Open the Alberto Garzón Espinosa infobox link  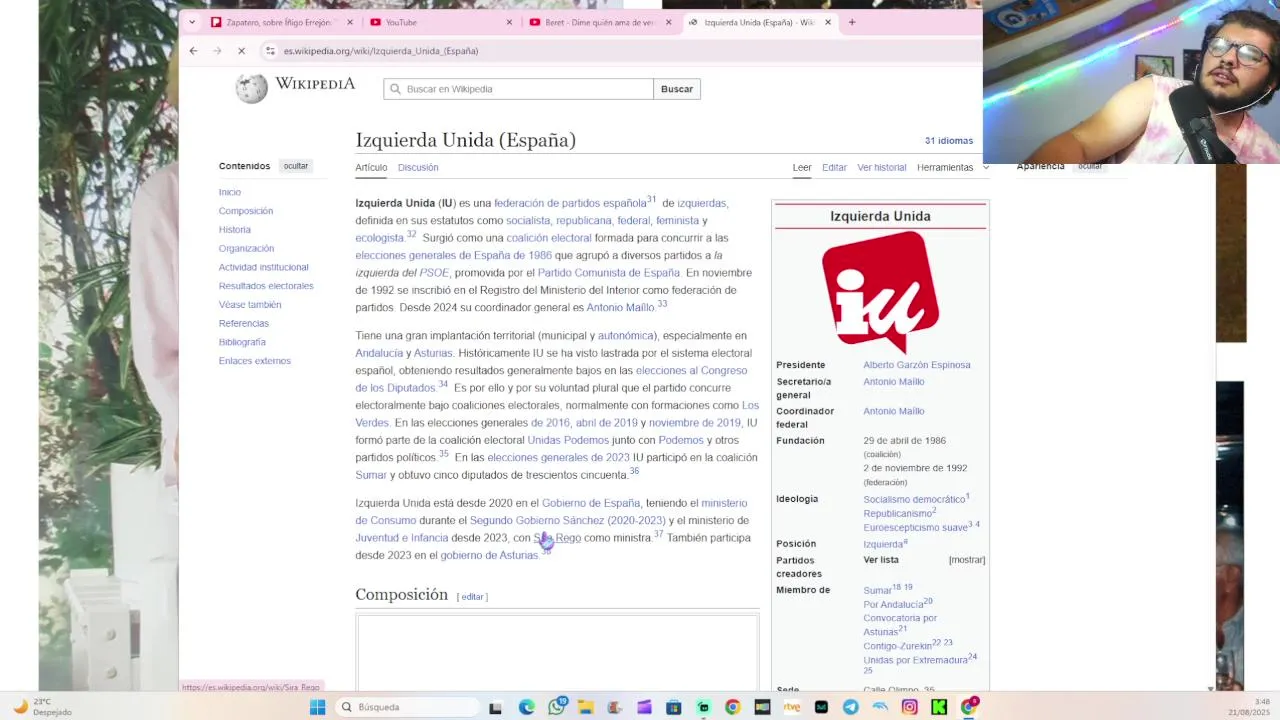(x=917, y=365)
